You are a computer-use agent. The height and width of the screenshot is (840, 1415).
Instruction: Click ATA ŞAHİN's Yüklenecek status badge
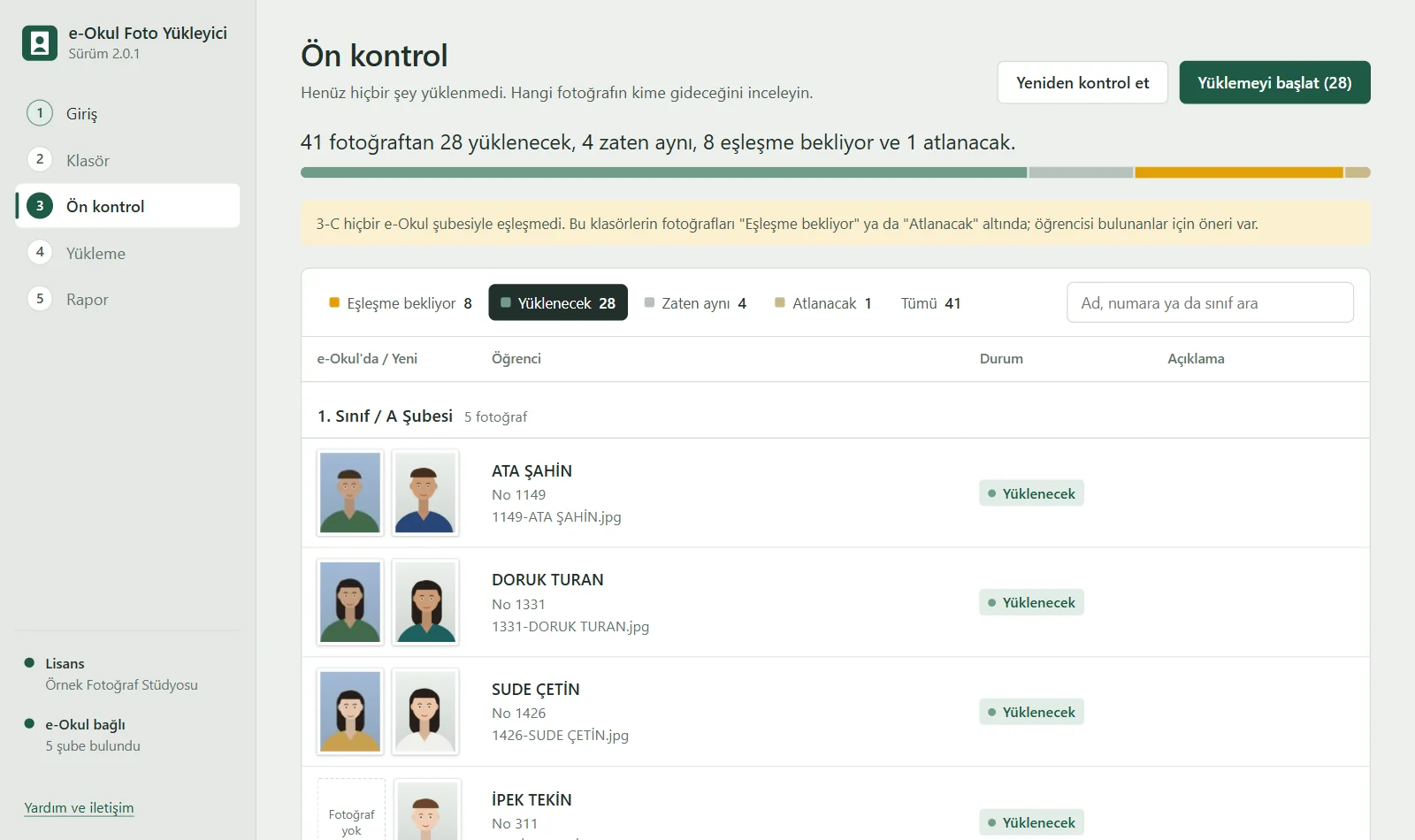(1031, 493)
